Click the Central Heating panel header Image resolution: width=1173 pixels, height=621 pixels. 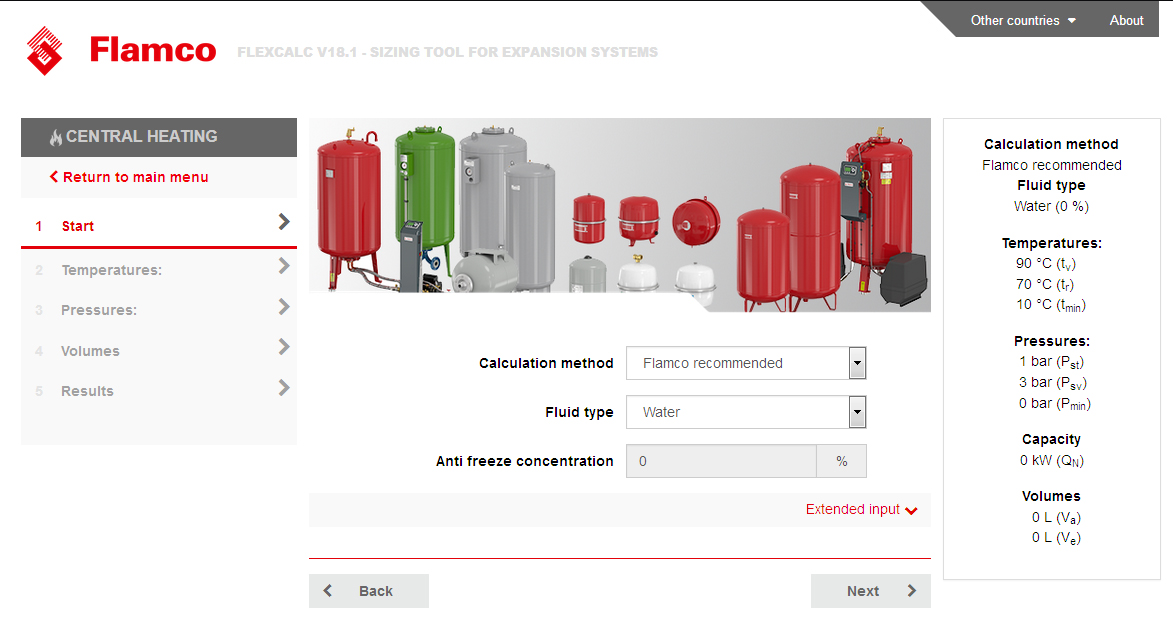tap(159, 137)
